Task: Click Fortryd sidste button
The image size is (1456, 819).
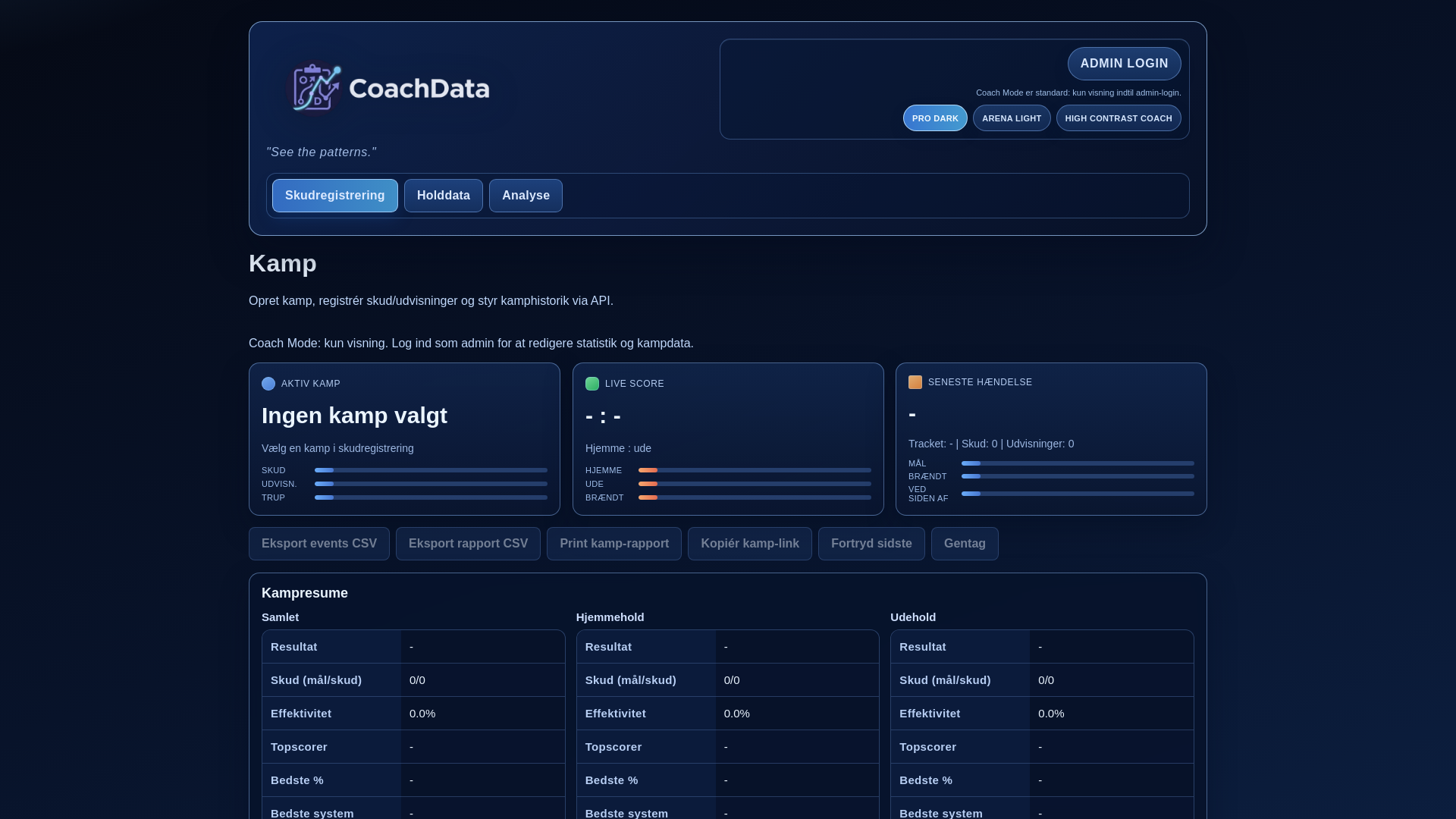Action: 871,544
